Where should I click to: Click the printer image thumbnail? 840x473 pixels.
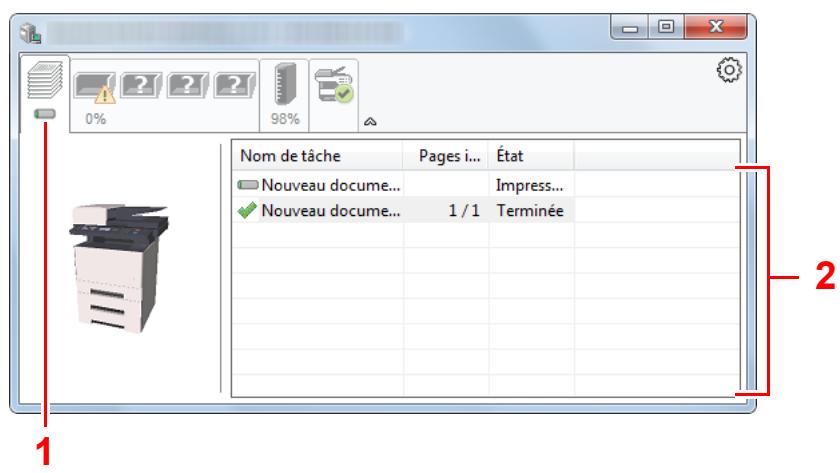coord(119,268)
